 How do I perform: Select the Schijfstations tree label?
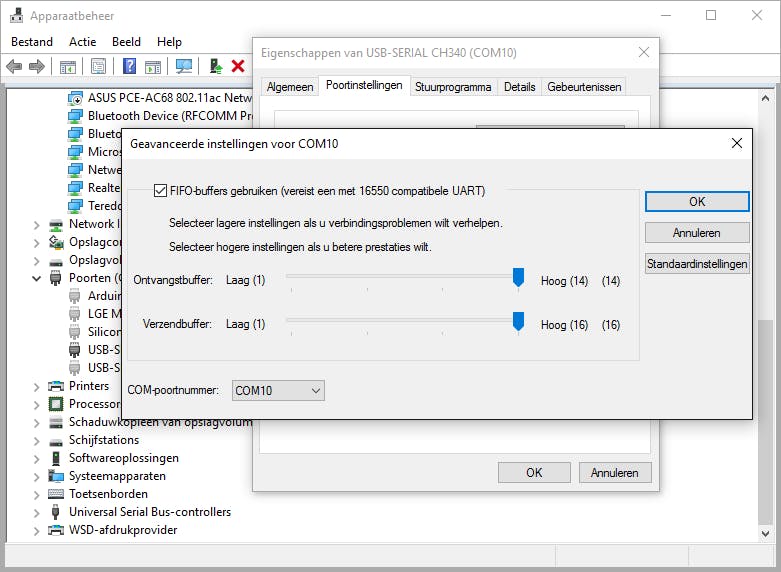coord(104,440)
